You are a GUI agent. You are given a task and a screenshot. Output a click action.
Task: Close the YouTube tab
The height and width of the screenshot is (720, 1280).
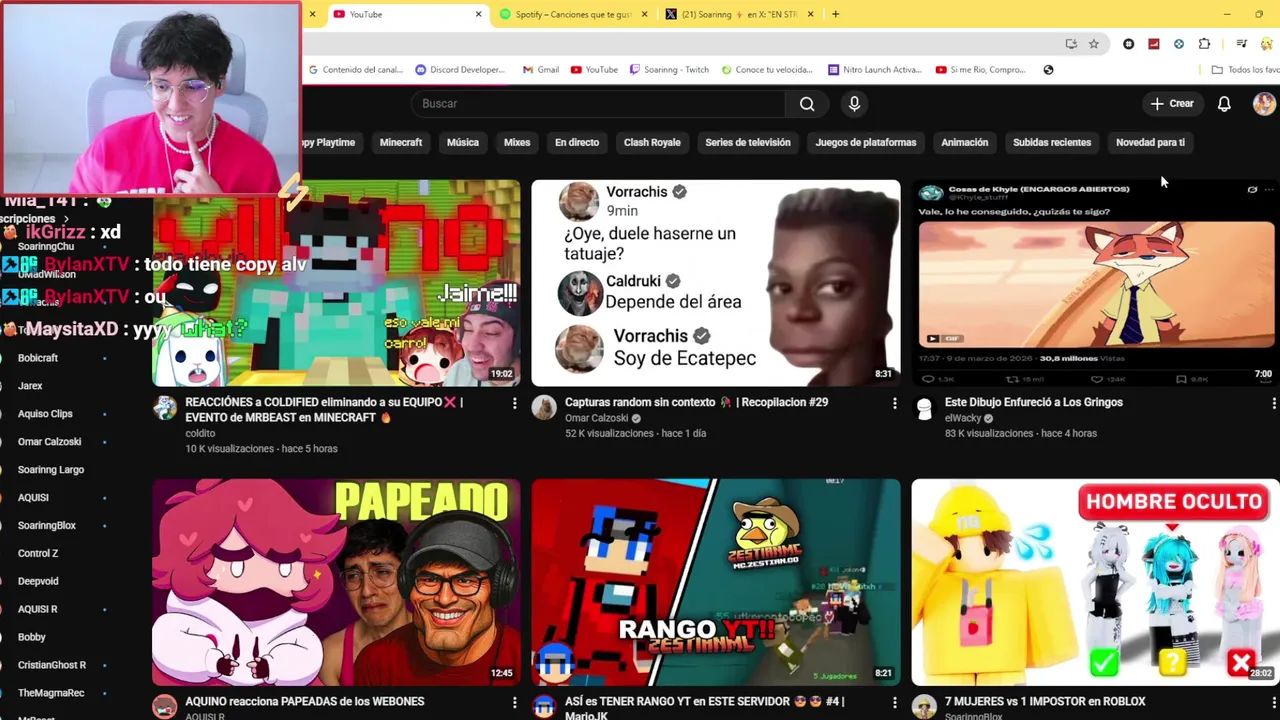[x=478, y=14]
